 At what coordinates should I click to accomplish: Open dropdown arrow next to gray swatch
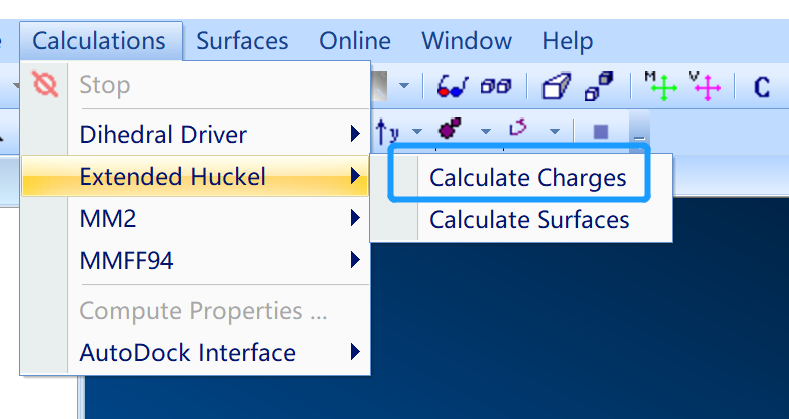pyautogui.click(x=404, y=87)
